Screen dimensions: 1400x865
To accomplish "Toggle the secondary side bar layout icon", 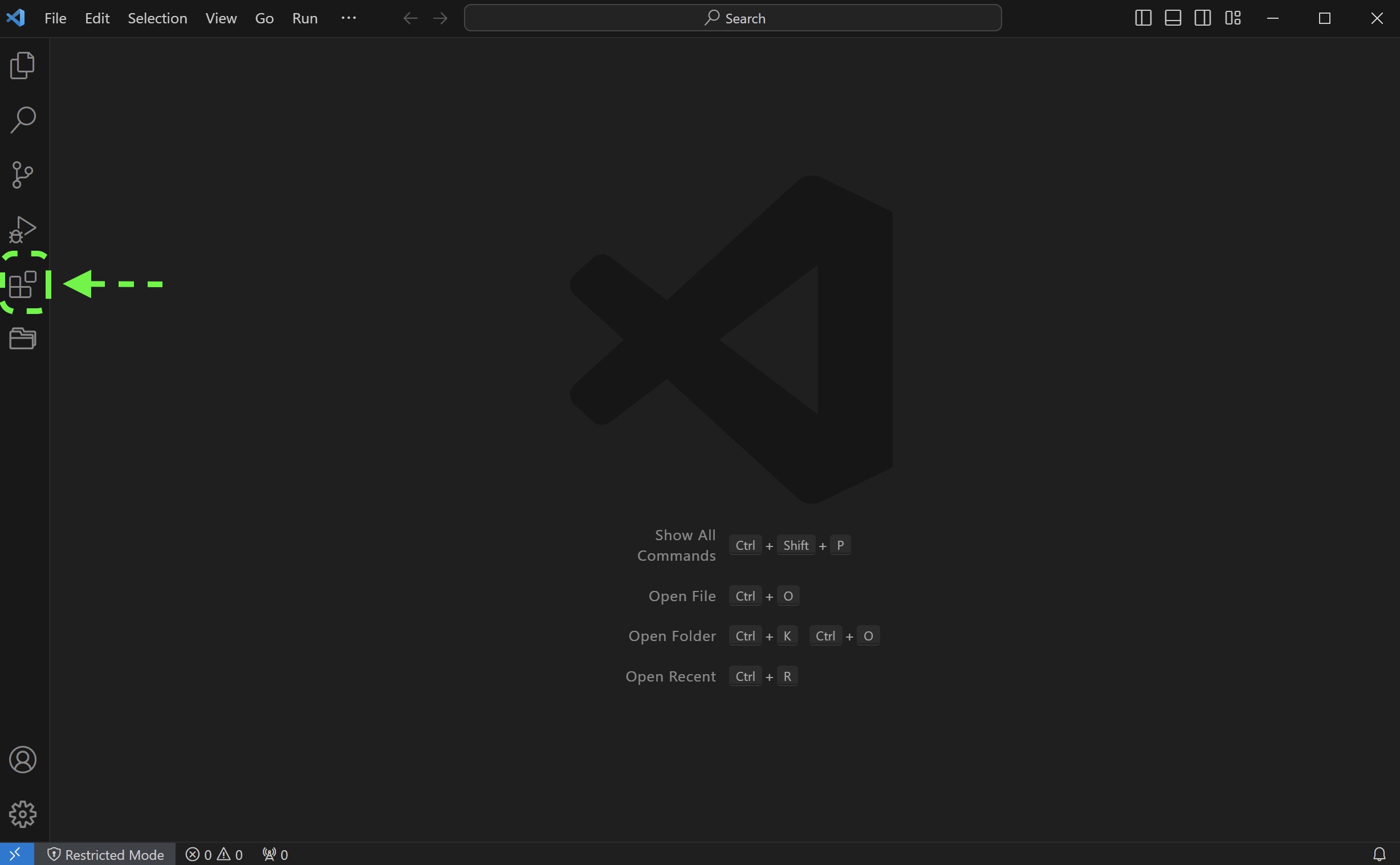I will point(1203,18).
